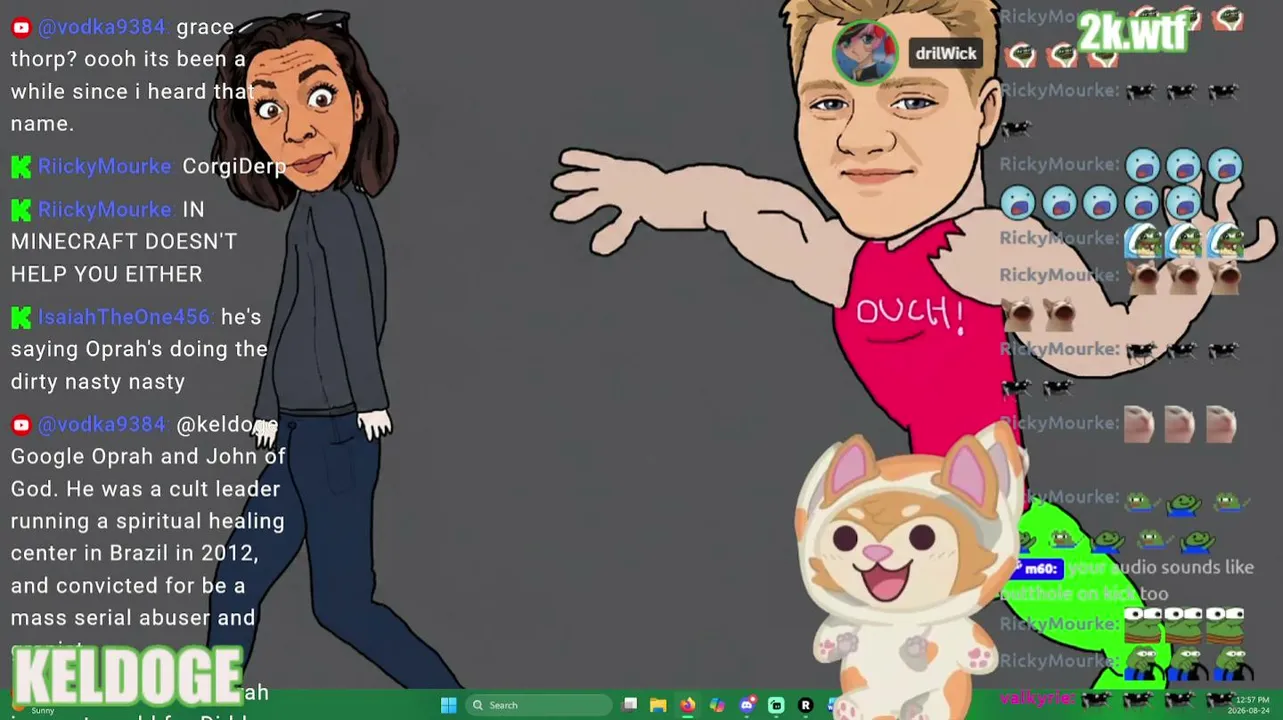This screenshot has width=1283, height=720.
Task: Click the Kick icon beside IN MINECRAFT message
Action: pyautogui.click(x=21, y=210)
